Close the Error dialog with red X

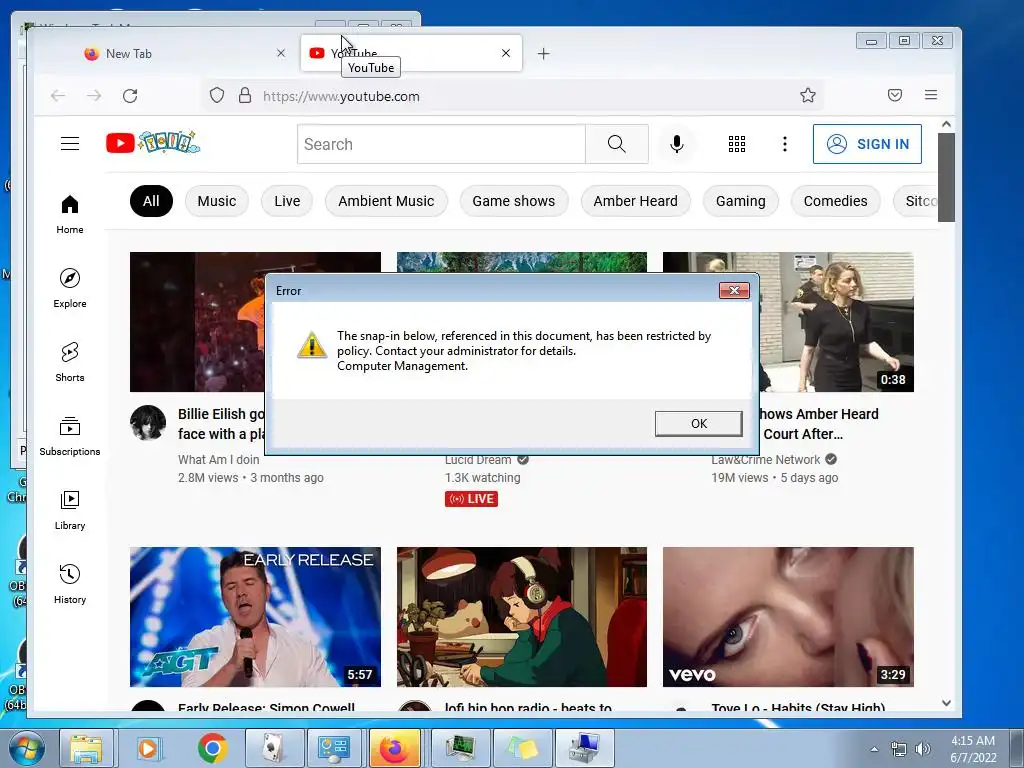(x=734, y=291)
